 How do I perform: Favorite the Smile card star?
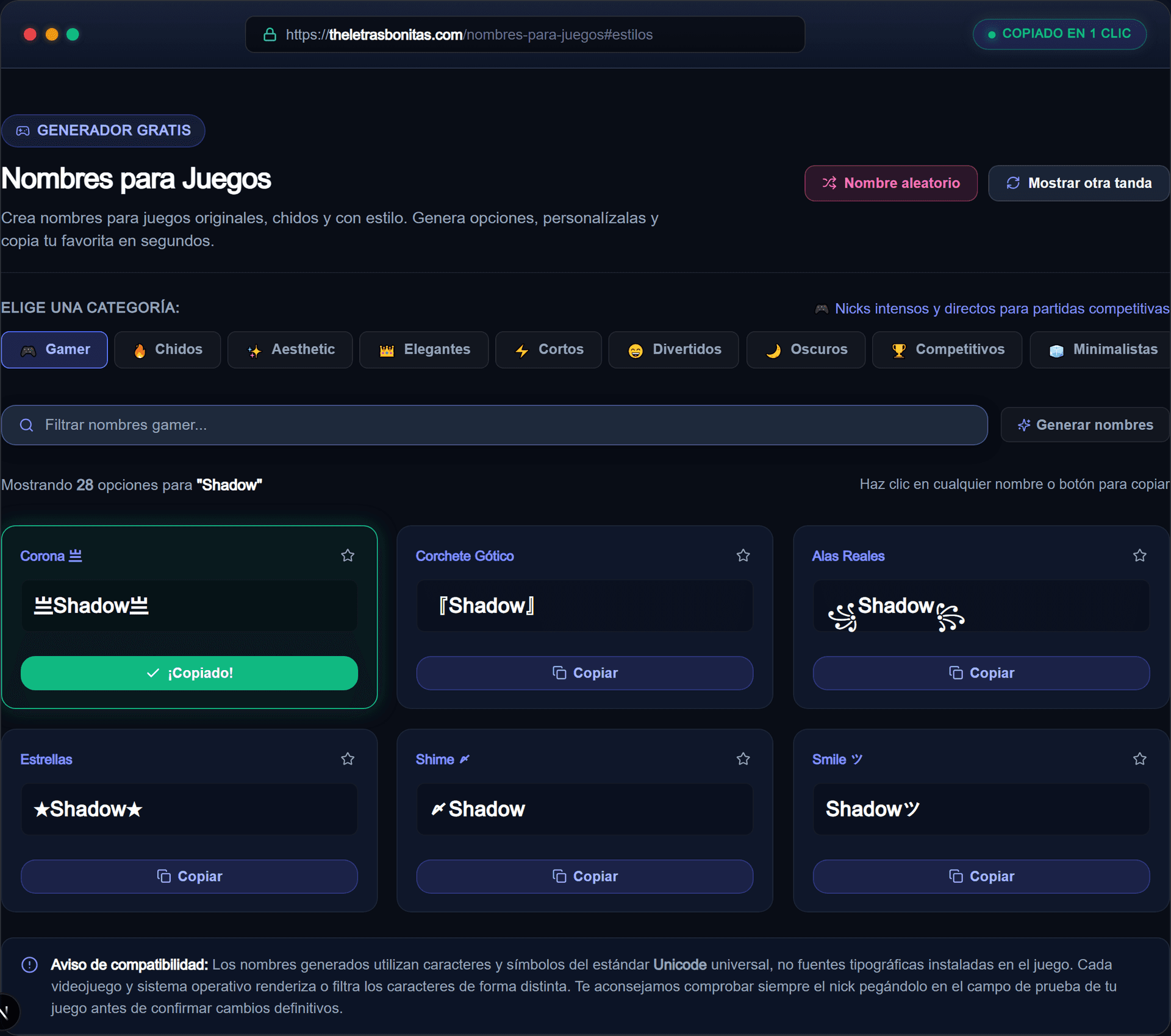point(1139,759)
